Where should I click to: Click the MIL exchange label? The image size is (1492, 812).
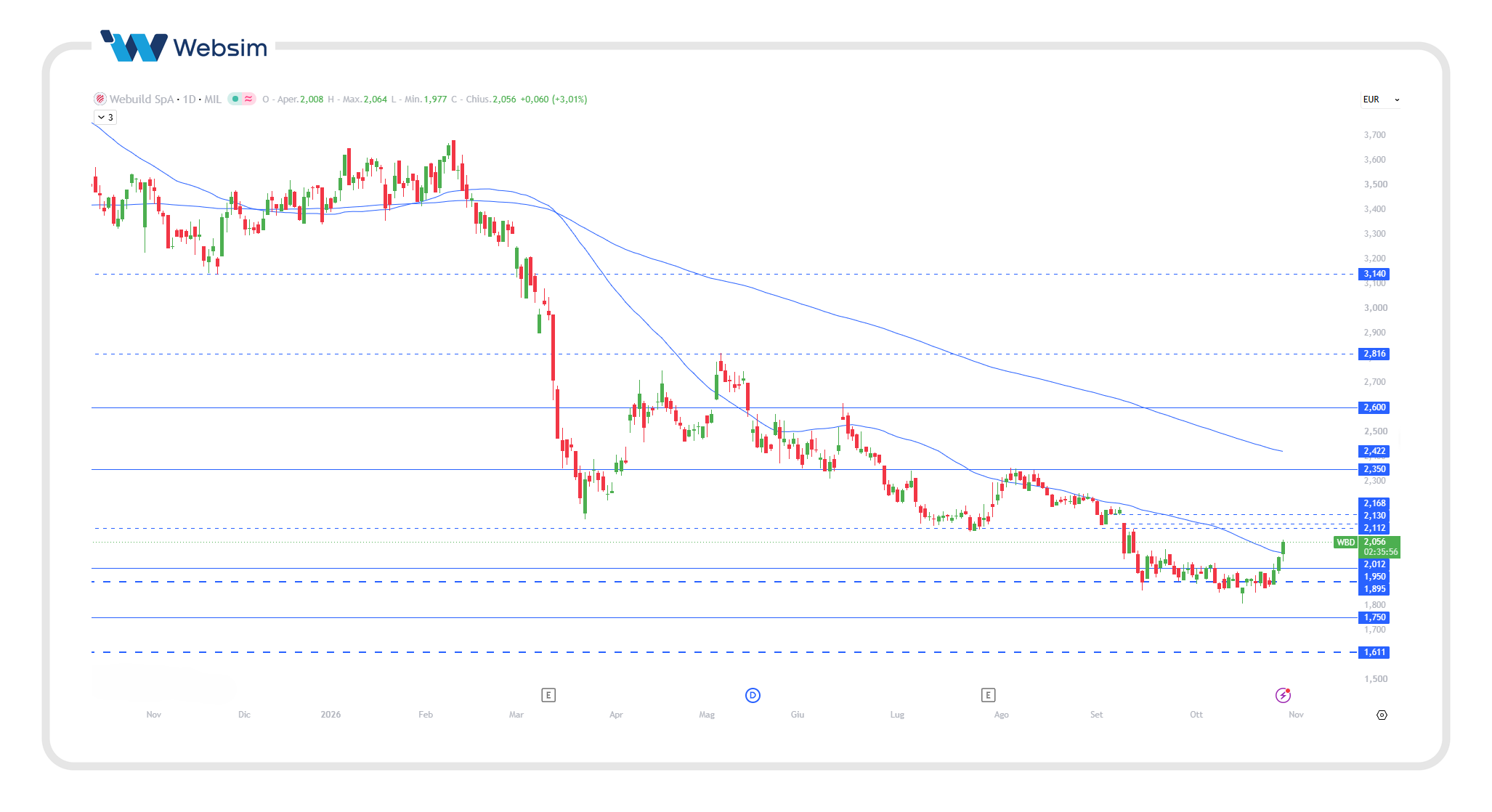point(213,99)
